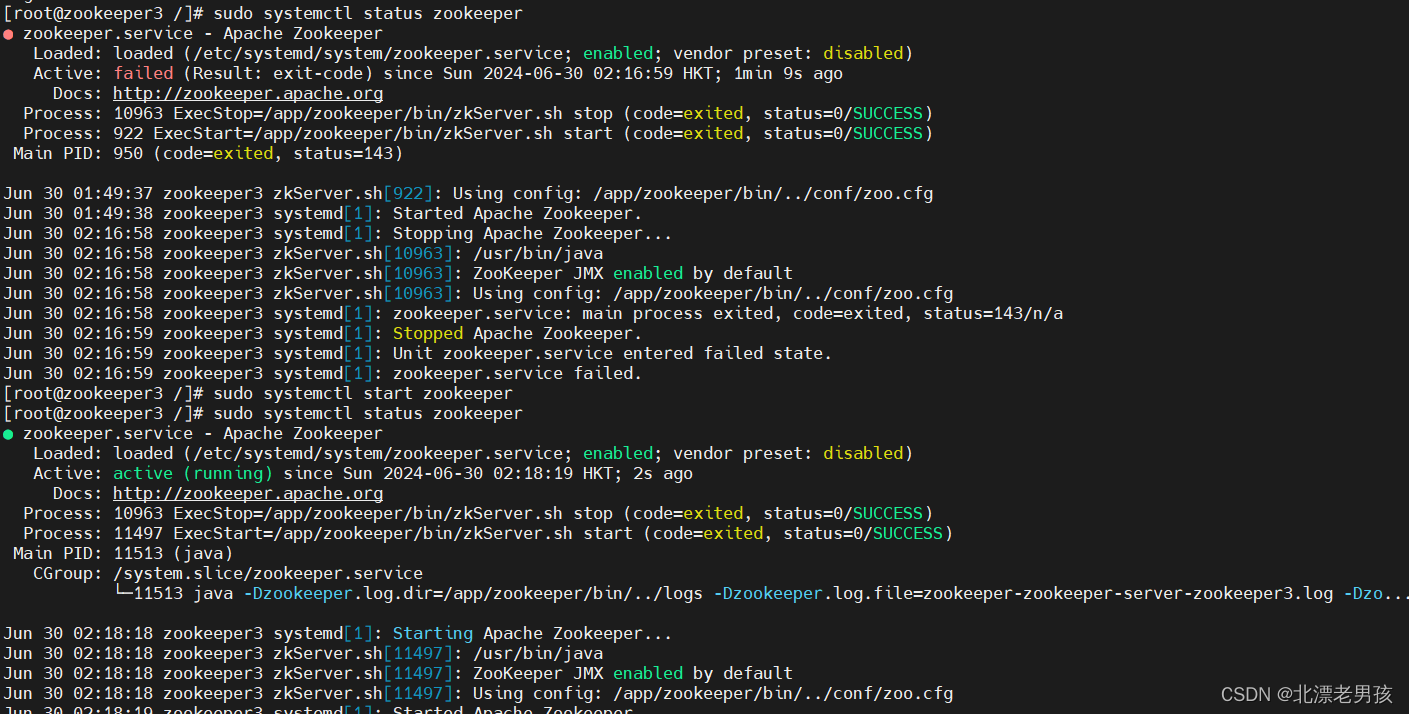Click the 'Main PID: 11513 (java)' line
Viewport: 1409px width, 714px height.
pyautogui.click(x=123, y=553)
